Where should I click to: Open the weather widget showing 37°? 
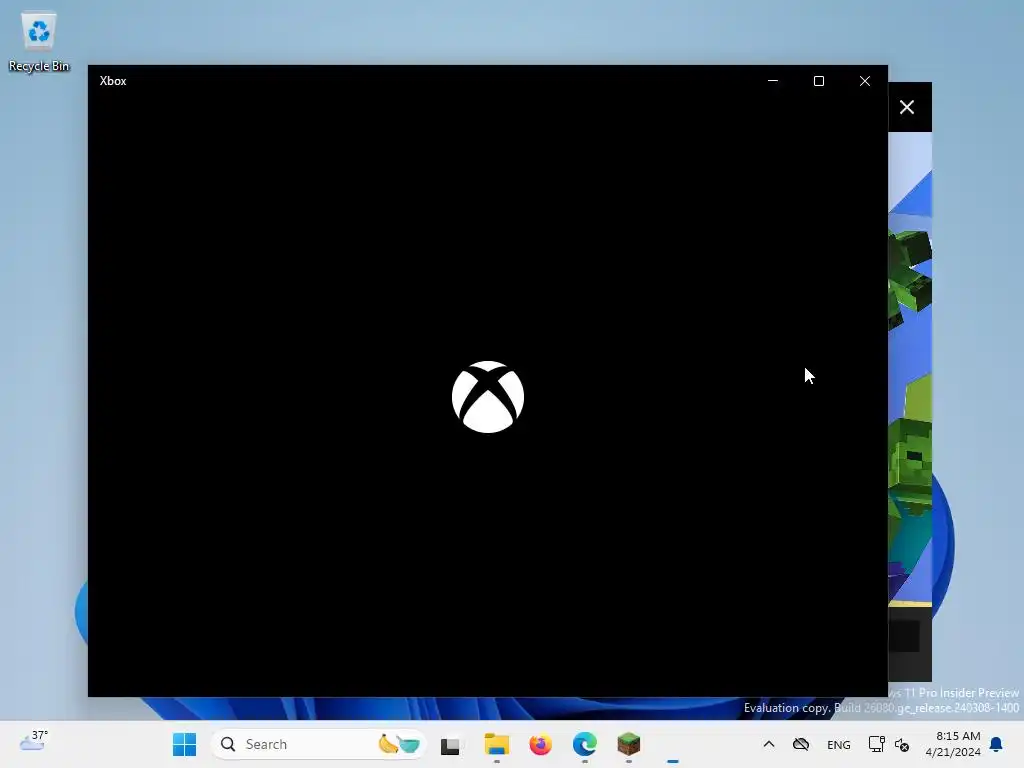coord(34,743)
